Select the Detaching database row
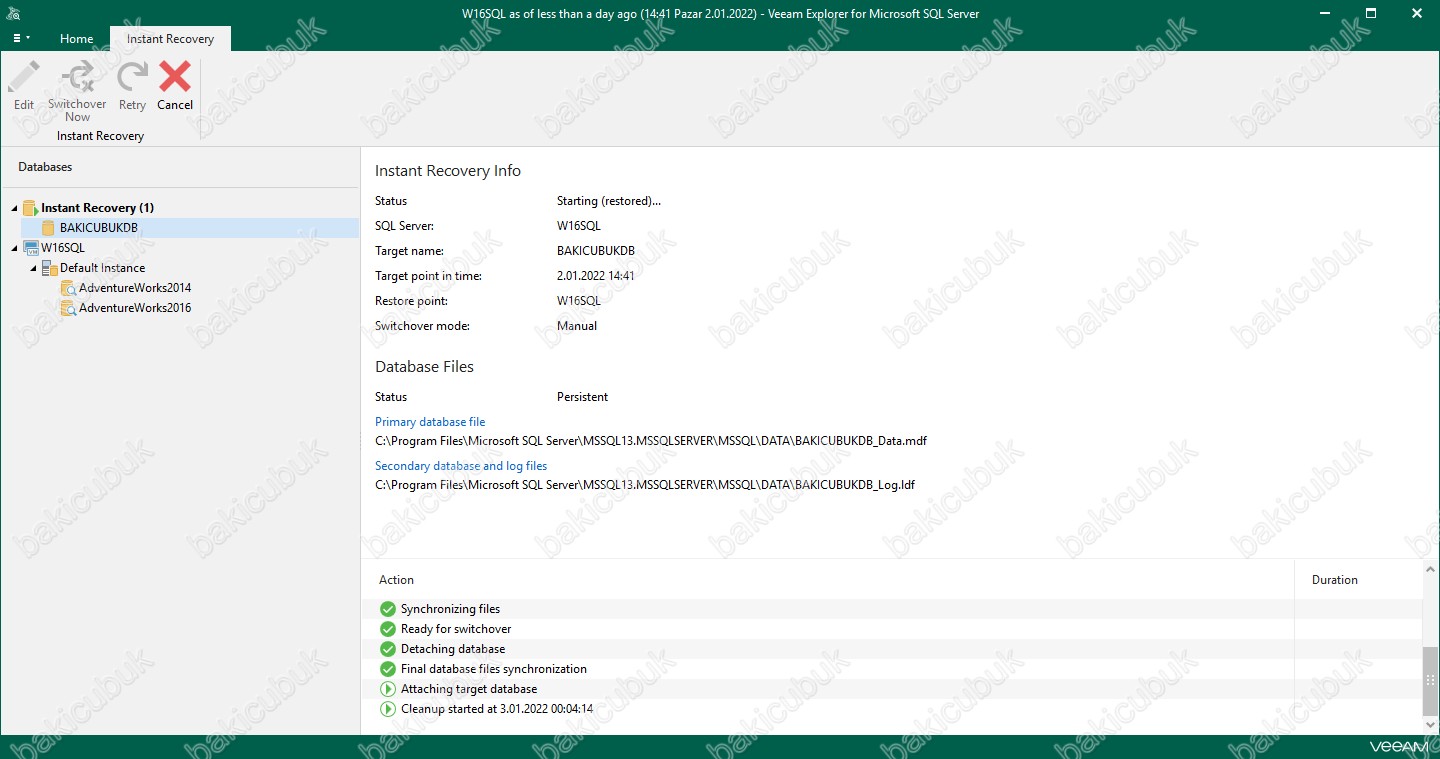The image size is (1440, 759). [x=891, y=649]
